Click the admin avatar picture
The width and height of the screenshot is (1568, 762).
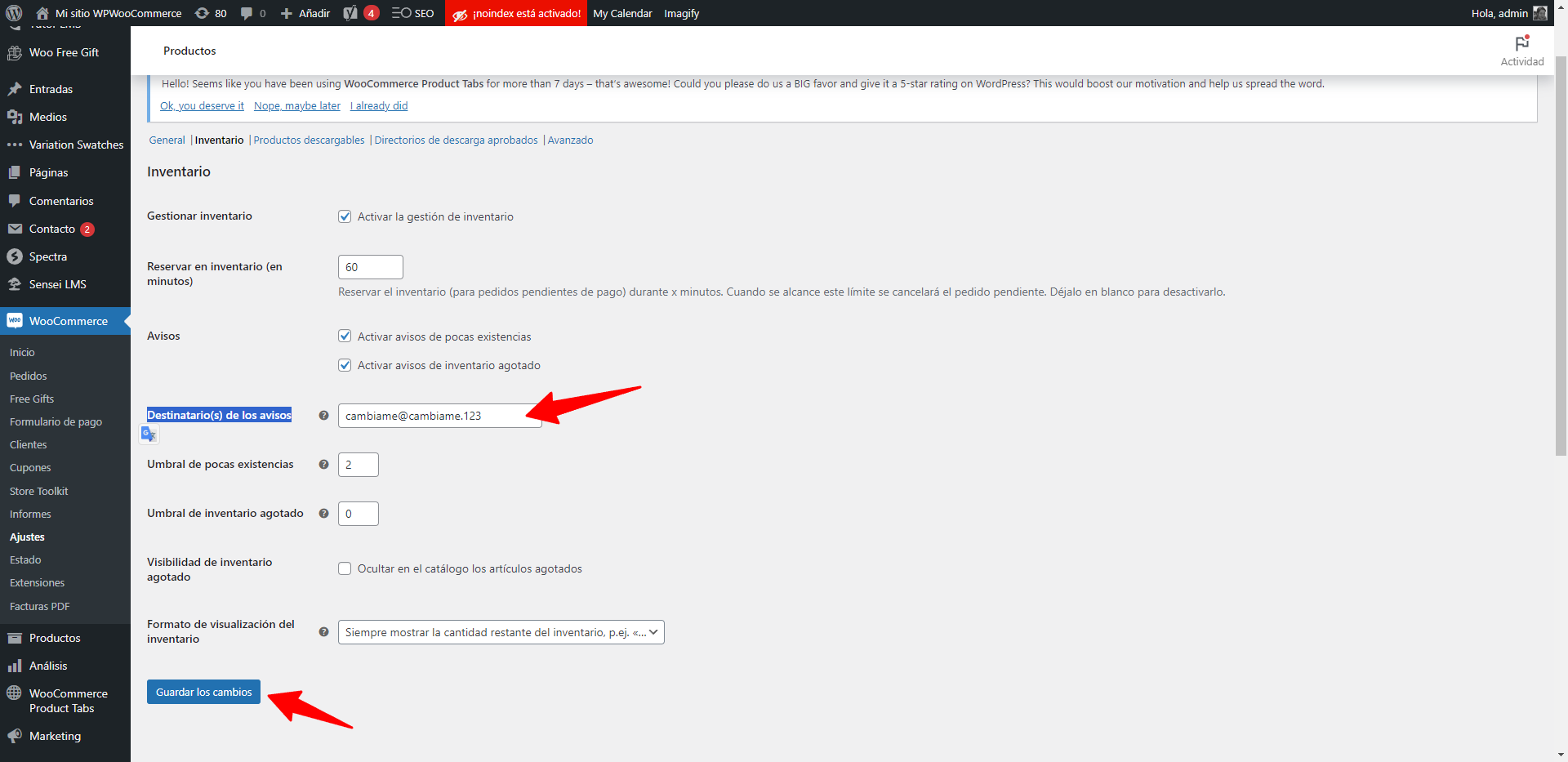click(1540, 13)
